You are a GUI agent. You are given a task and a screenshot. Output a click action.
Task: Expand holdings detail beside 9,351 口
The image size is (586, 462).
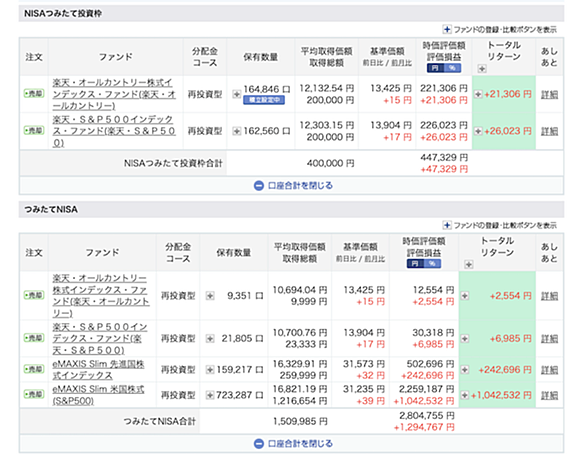[x=210, y=296]
